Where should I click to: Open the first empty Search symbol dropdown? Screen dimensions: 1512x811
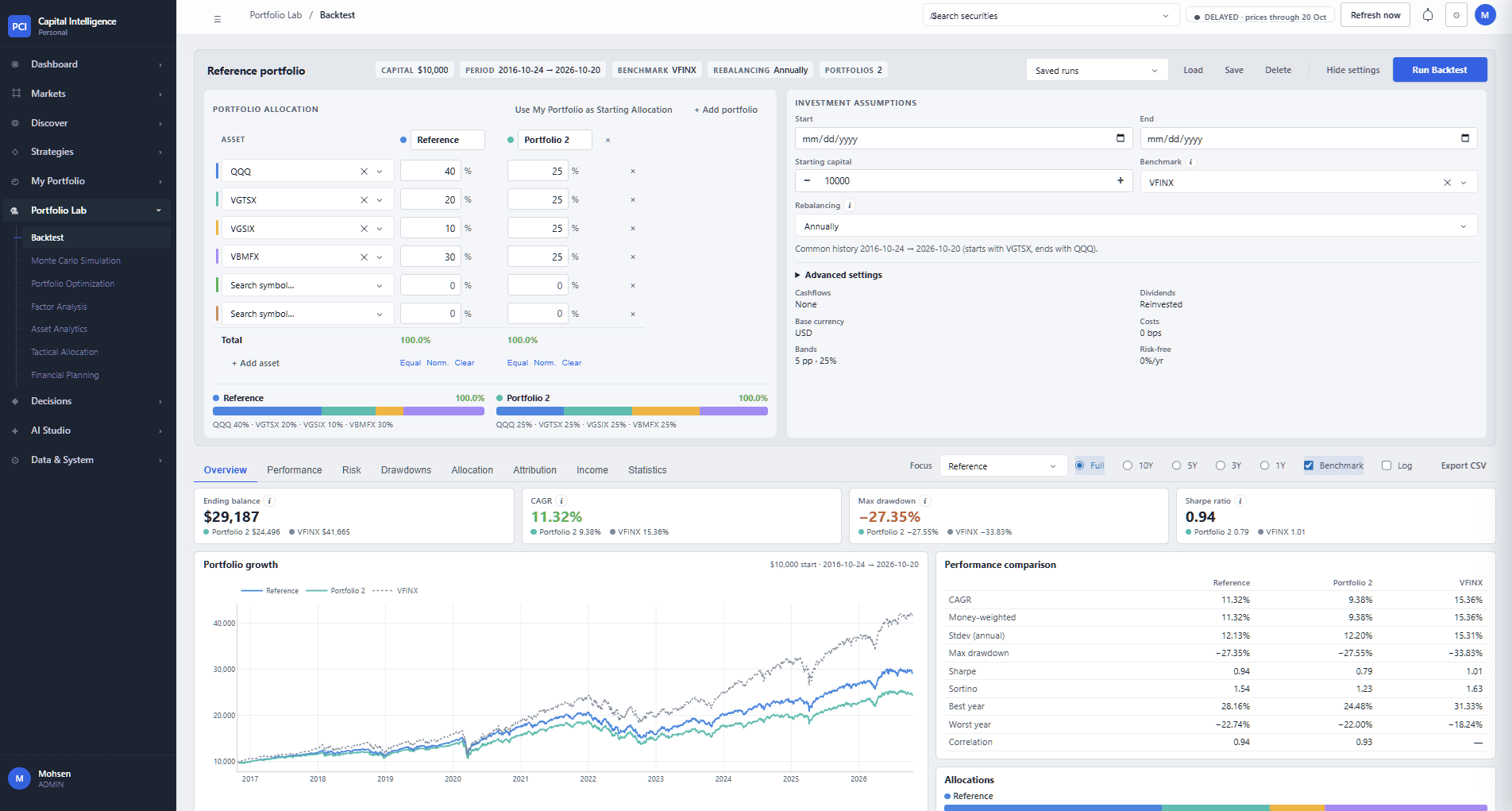click(307, 286)
